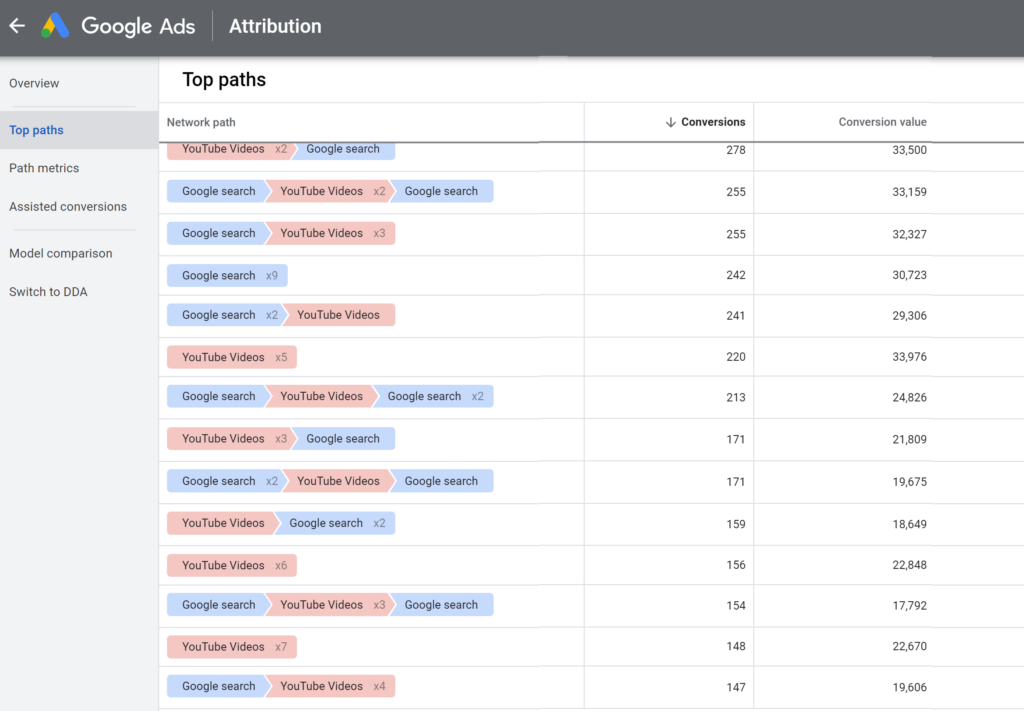Click the back arrow in the top bar
The width and height of the screenshot is (1024, 711).
(x=16, y=25)
